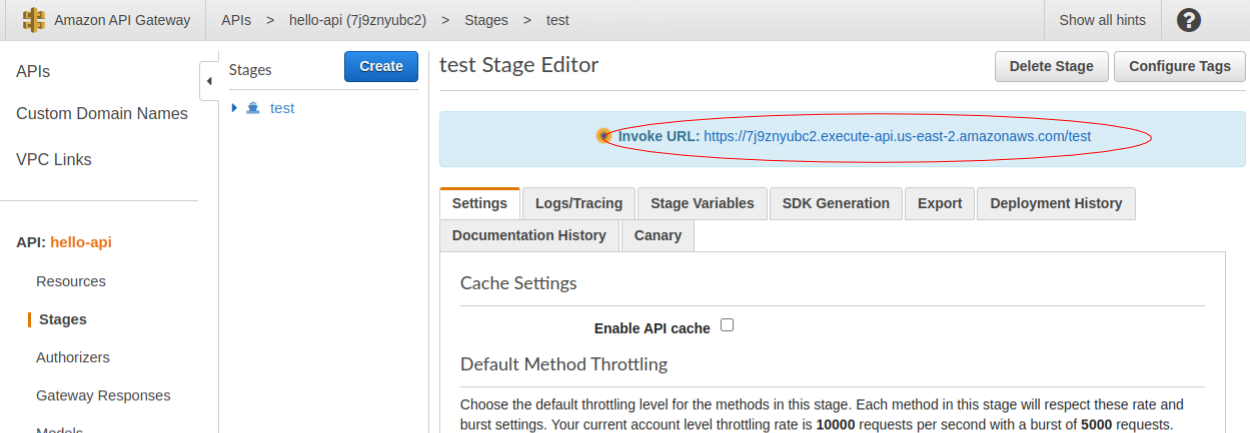Open the Deployment History tab

pyautogui.click(x=1056, y=203)
